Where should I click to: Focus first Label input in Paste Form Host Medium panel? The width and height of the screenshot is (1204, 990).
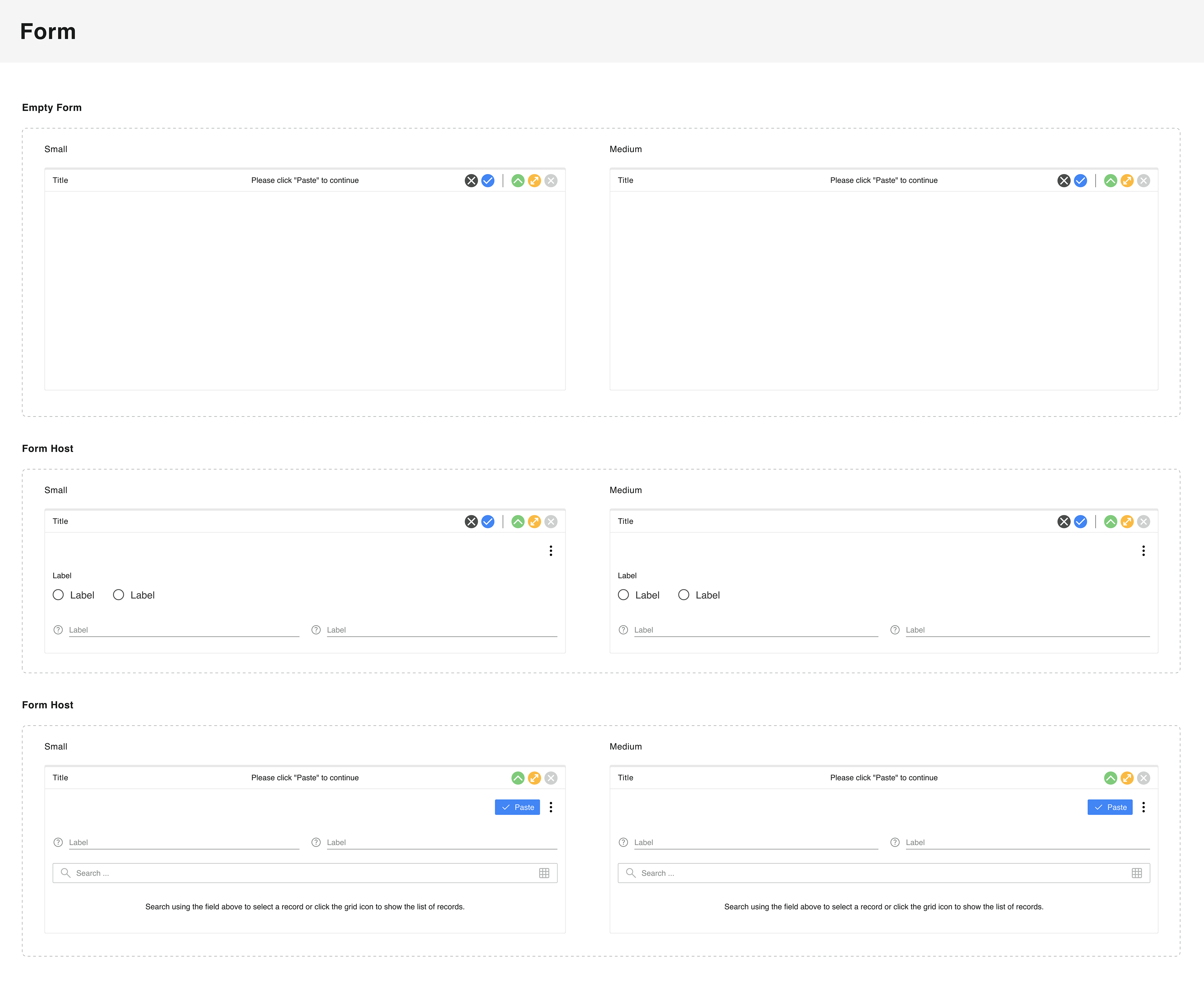756,843
